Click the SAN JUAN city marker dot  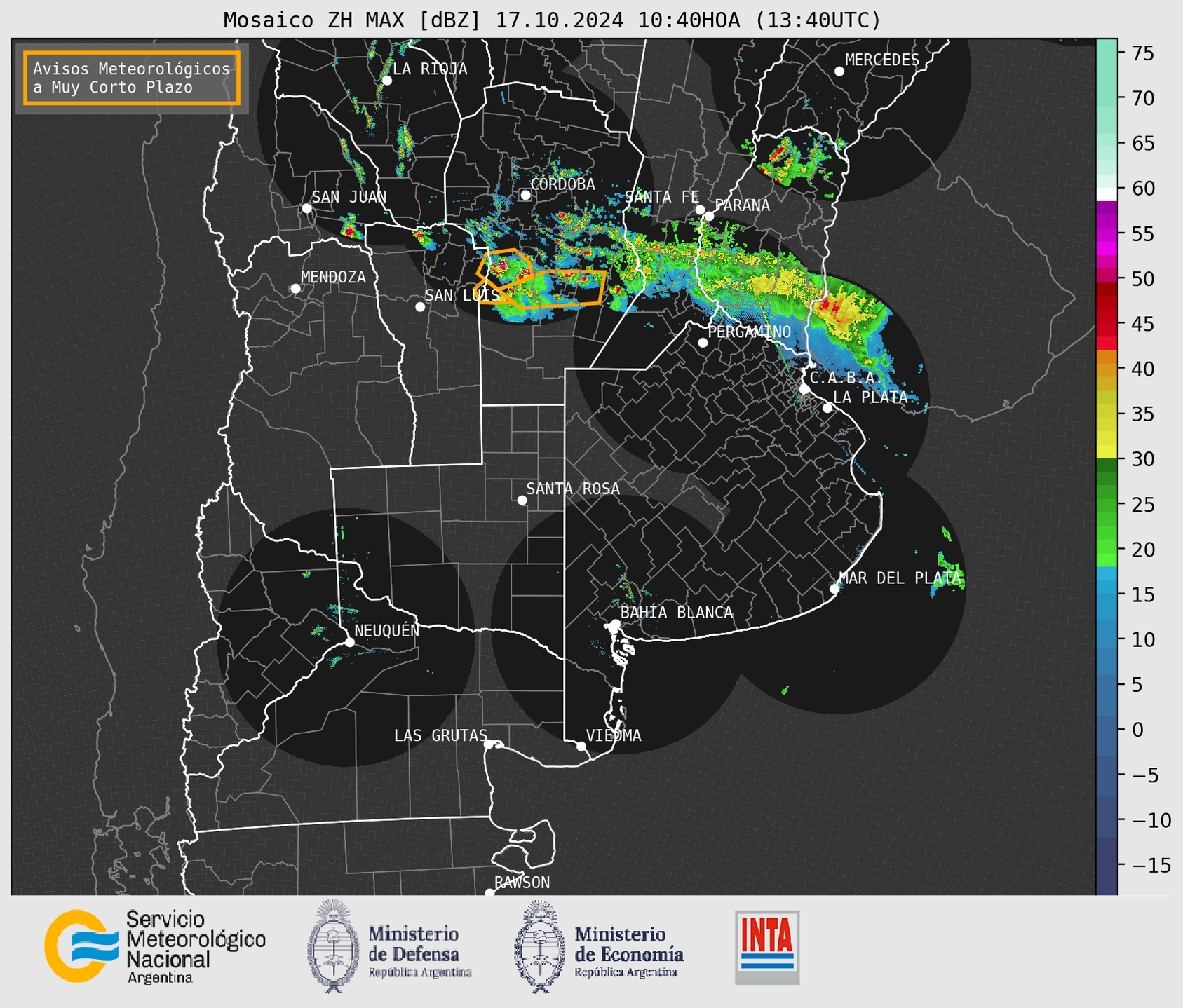[x=306, y=208]
